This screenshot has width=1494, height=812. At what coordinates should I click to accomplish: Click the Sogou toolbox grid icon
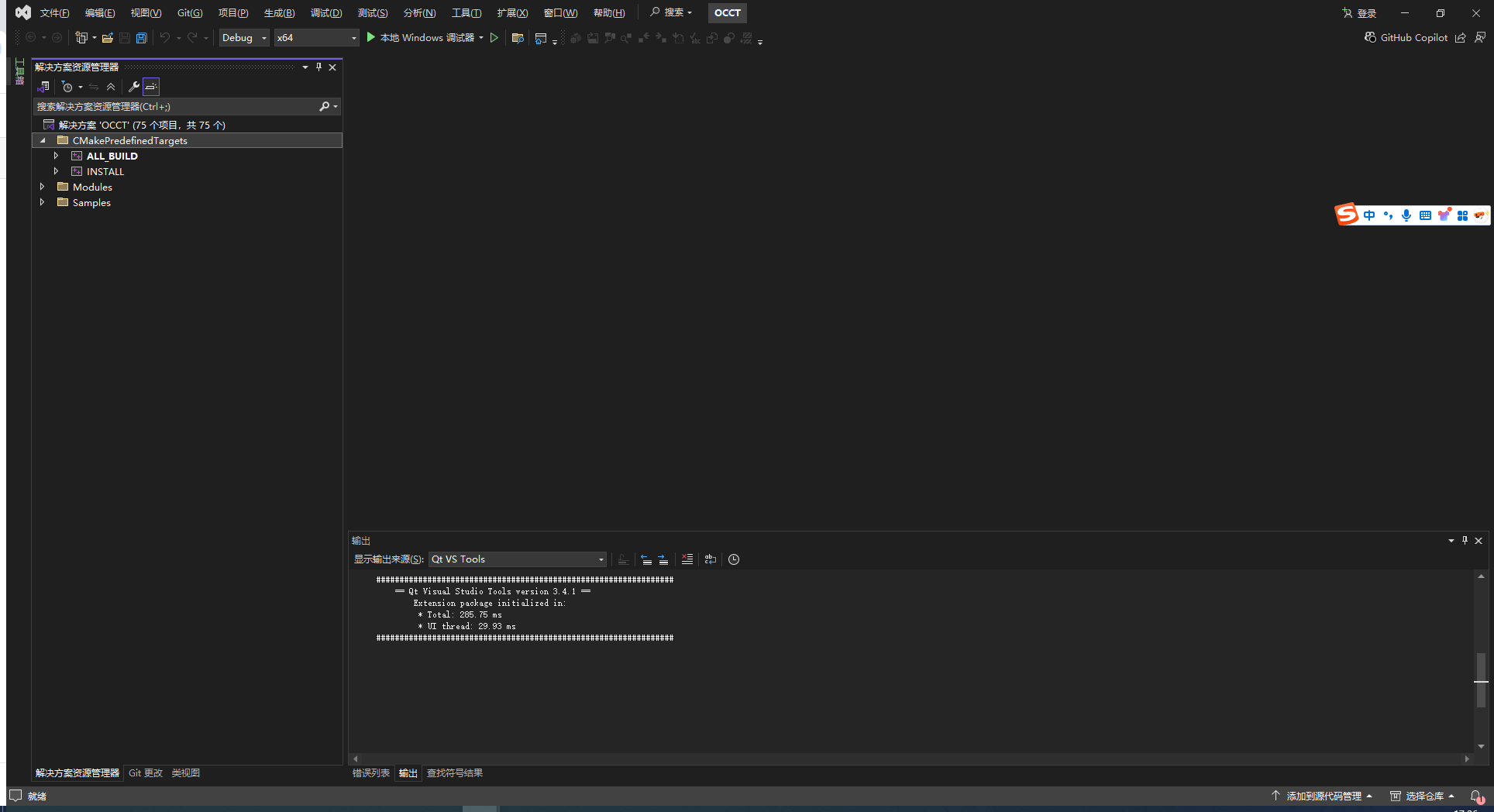[x=1462, y=215]
